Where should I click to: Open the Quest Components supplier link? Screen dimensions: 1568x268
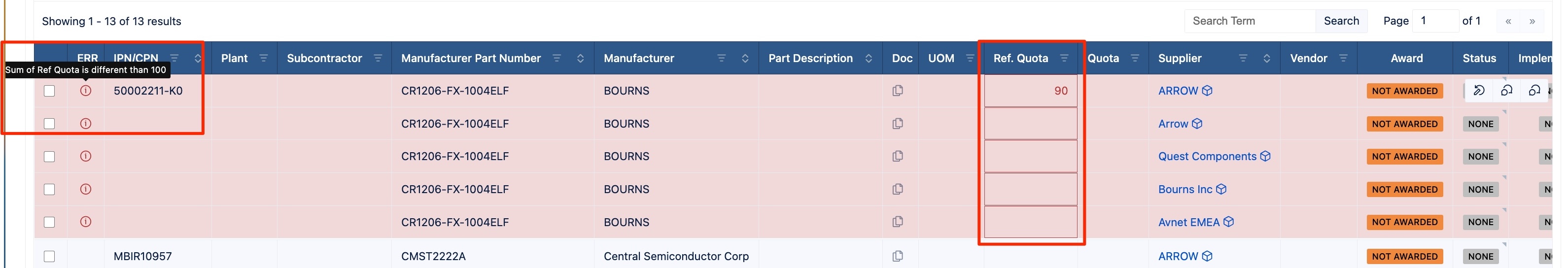(x=1207, y=156)
